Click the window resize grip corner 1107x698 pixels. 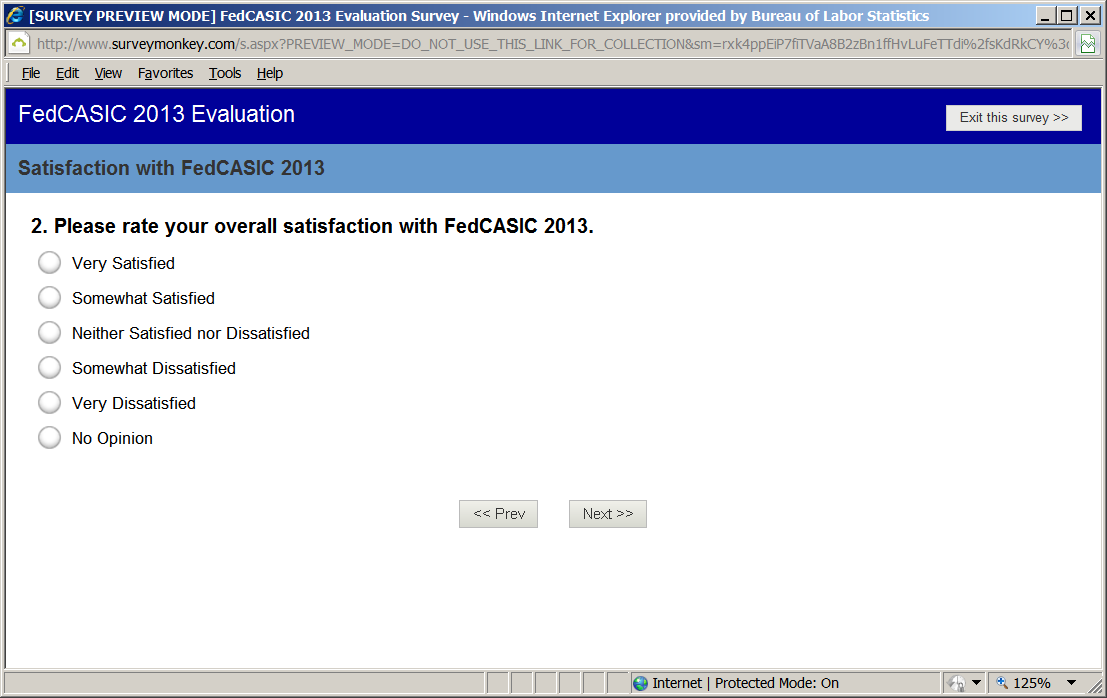(x=1095, y=685)
